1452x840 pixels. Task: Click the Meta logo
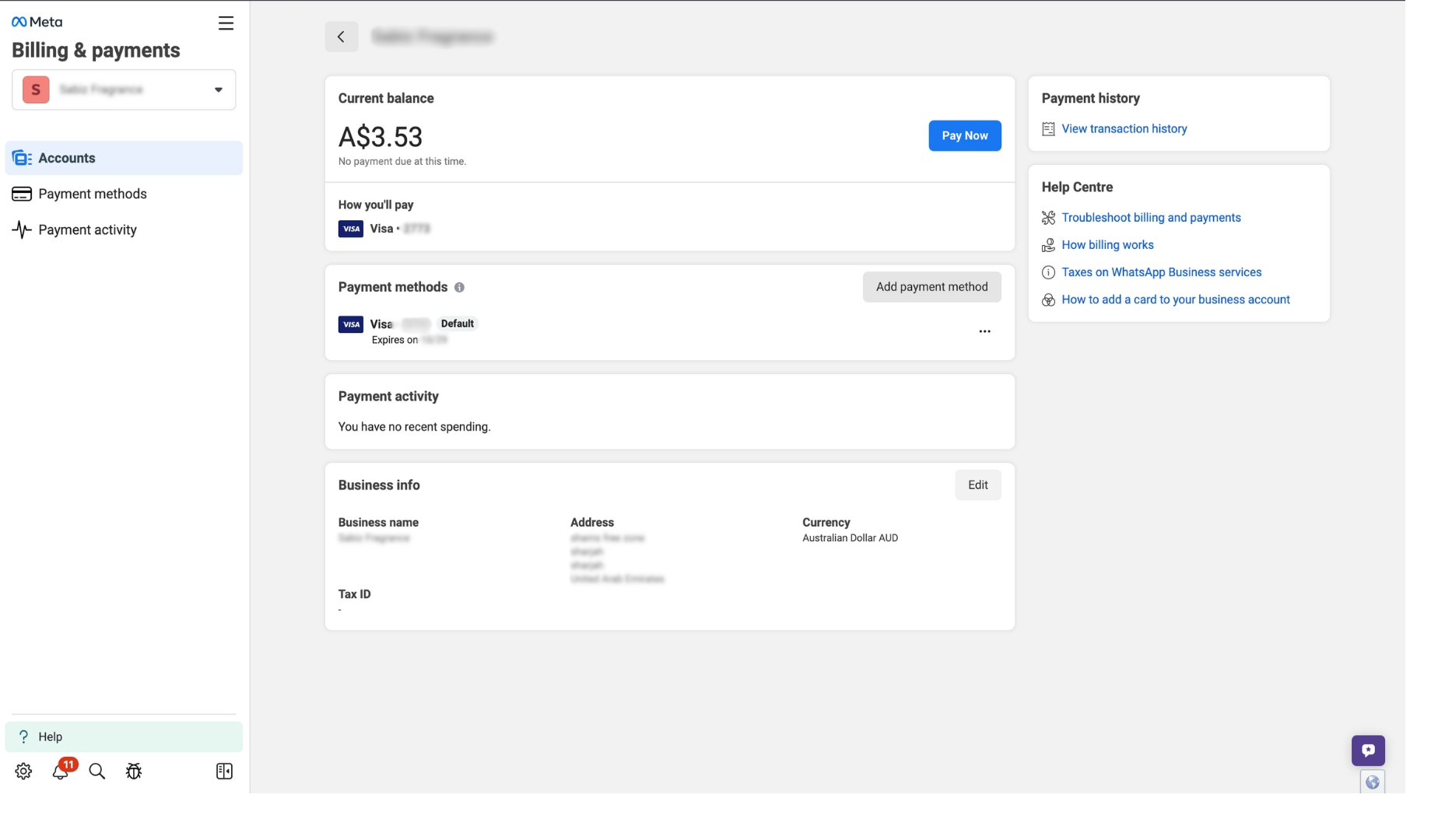[x=37, y=22]
